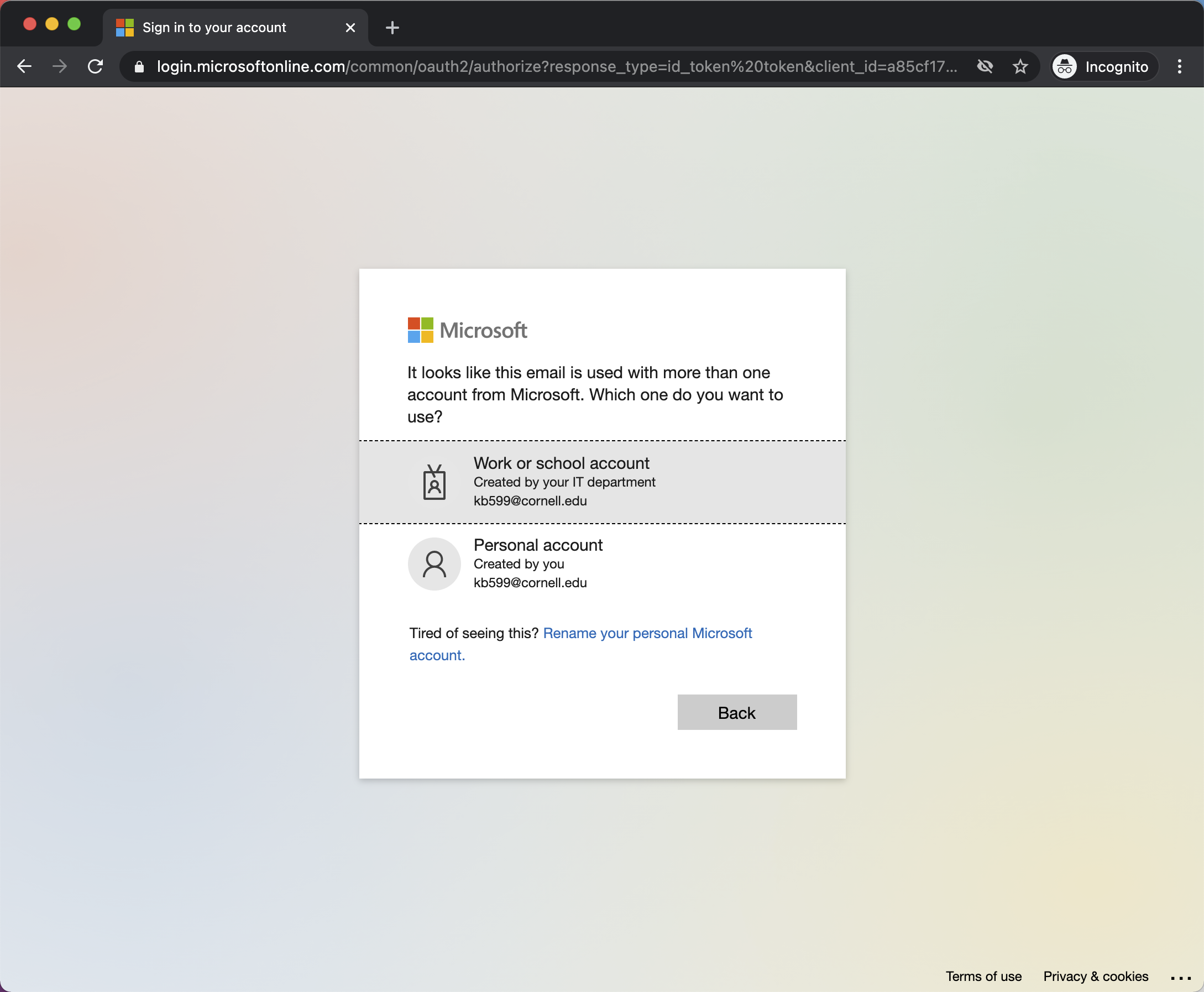Minimize the window with yellow button

pyautogui.click(x=52, y=24)
